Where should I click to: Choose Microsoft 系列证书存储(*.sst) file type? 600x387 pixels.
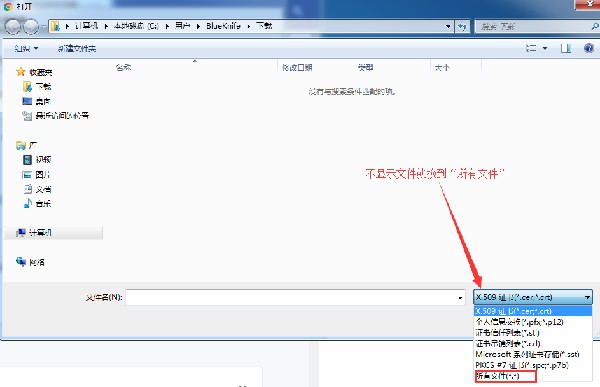click(x=533, y=354)
